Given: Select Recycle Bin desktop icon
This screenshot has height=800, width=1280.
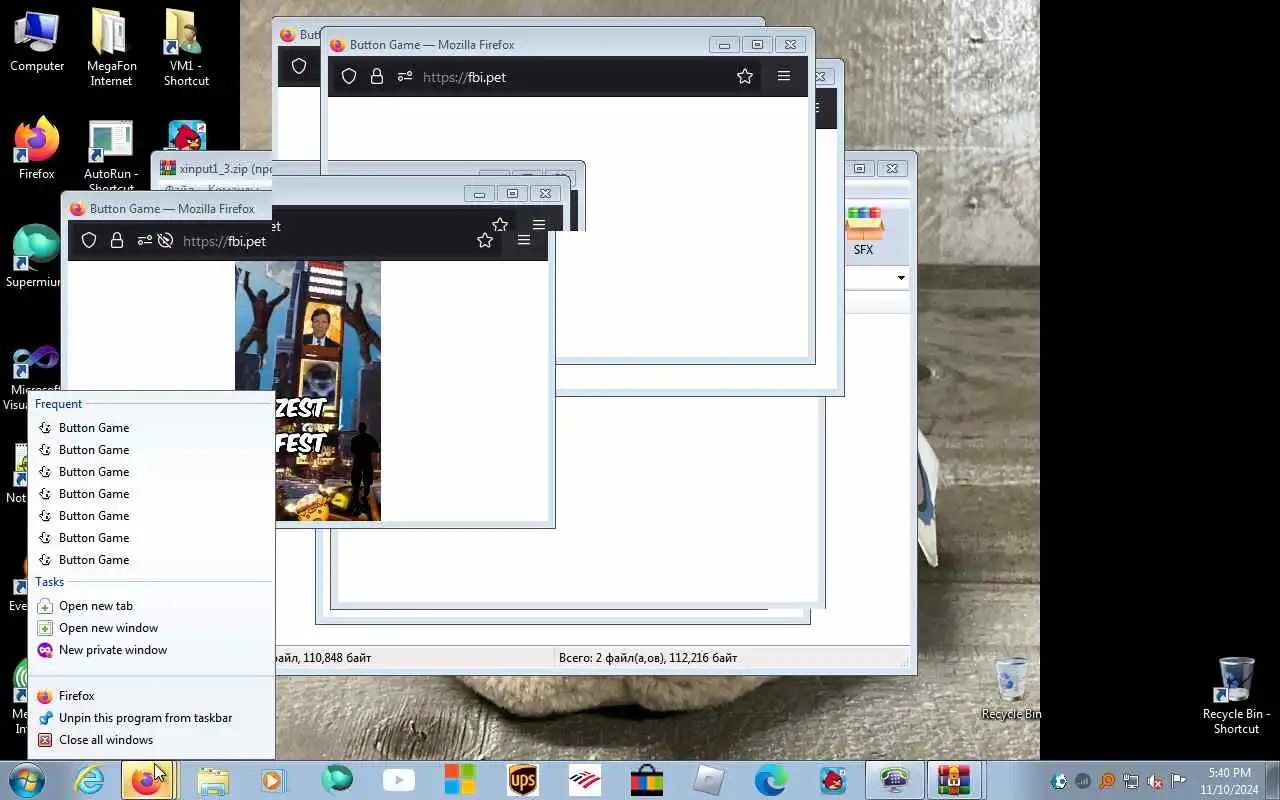Looking at the screenshot, I should [1011, 689].
